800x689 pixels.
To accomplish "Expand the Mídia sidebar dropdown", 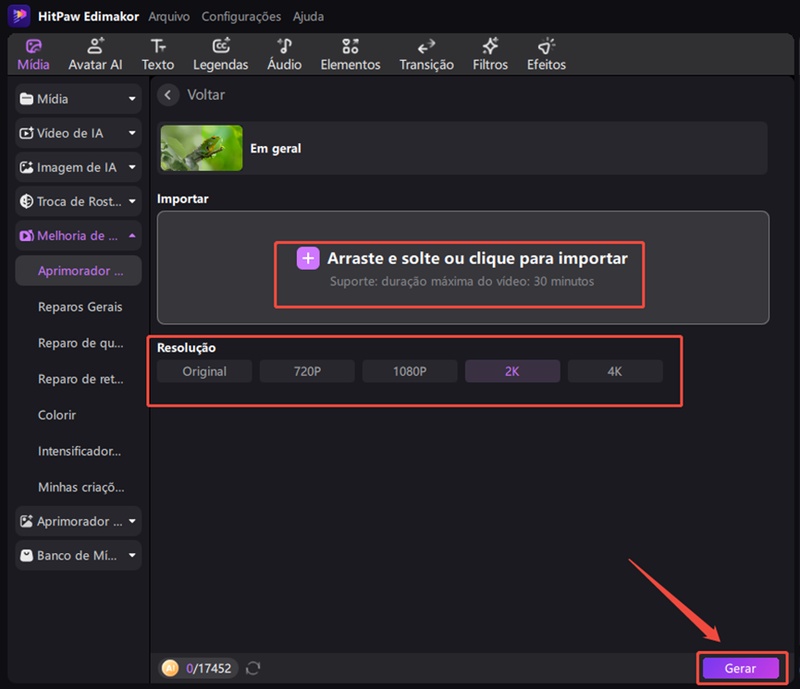I will 78,99.
